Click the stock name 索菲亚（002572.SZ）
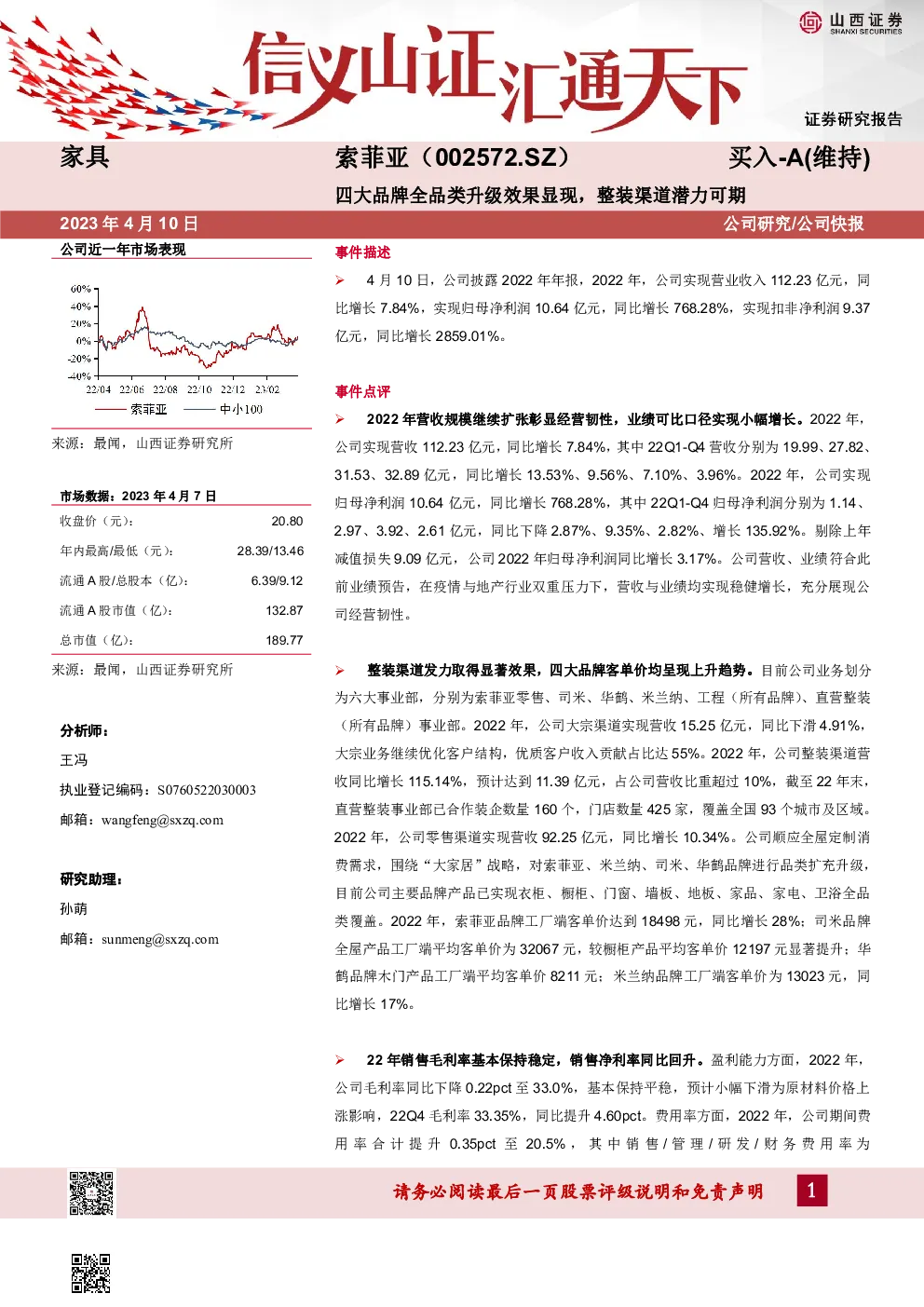 [458, 157]
